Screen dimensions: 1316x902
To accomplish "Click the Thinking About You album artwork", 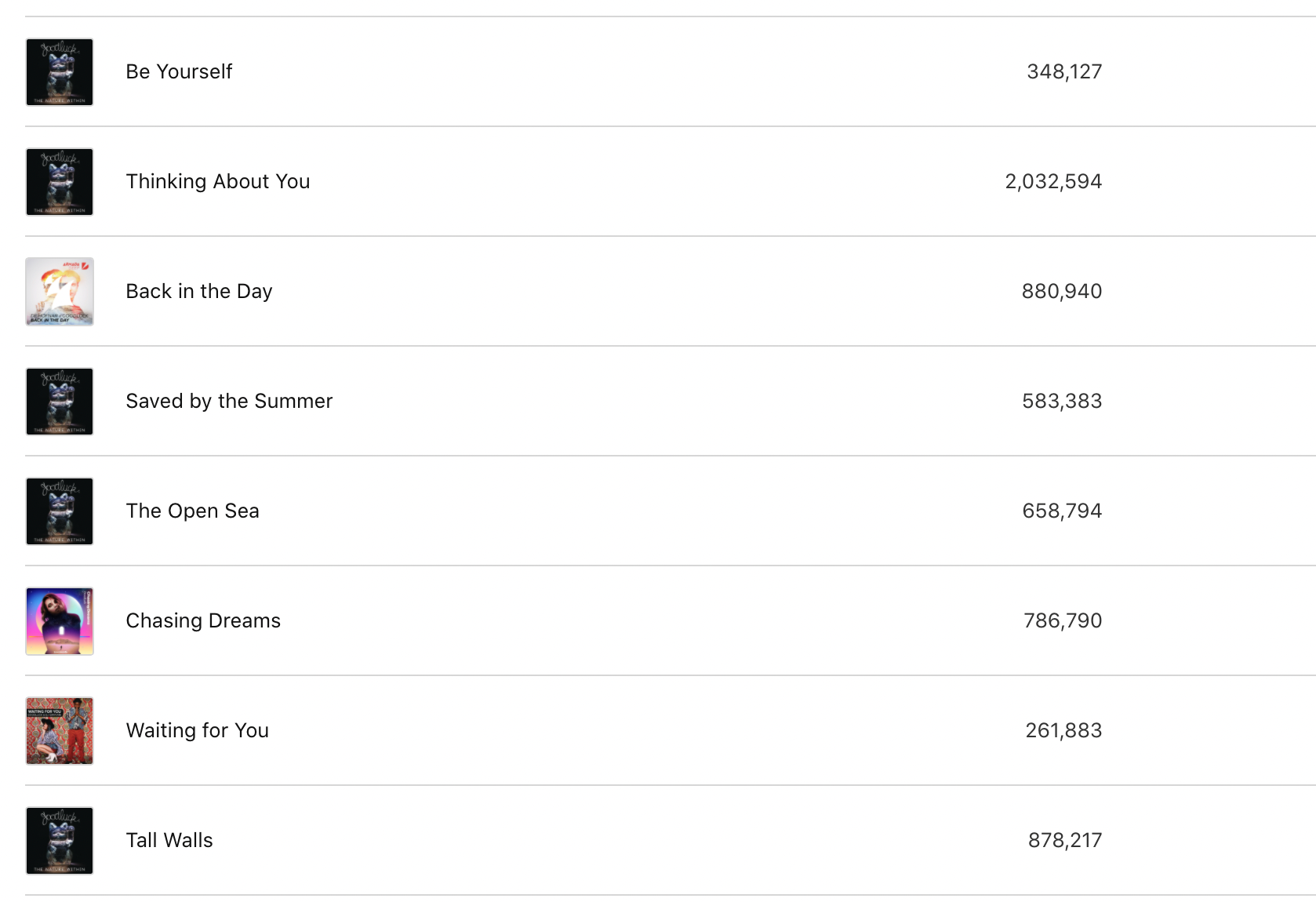I will tap(60, 182).
